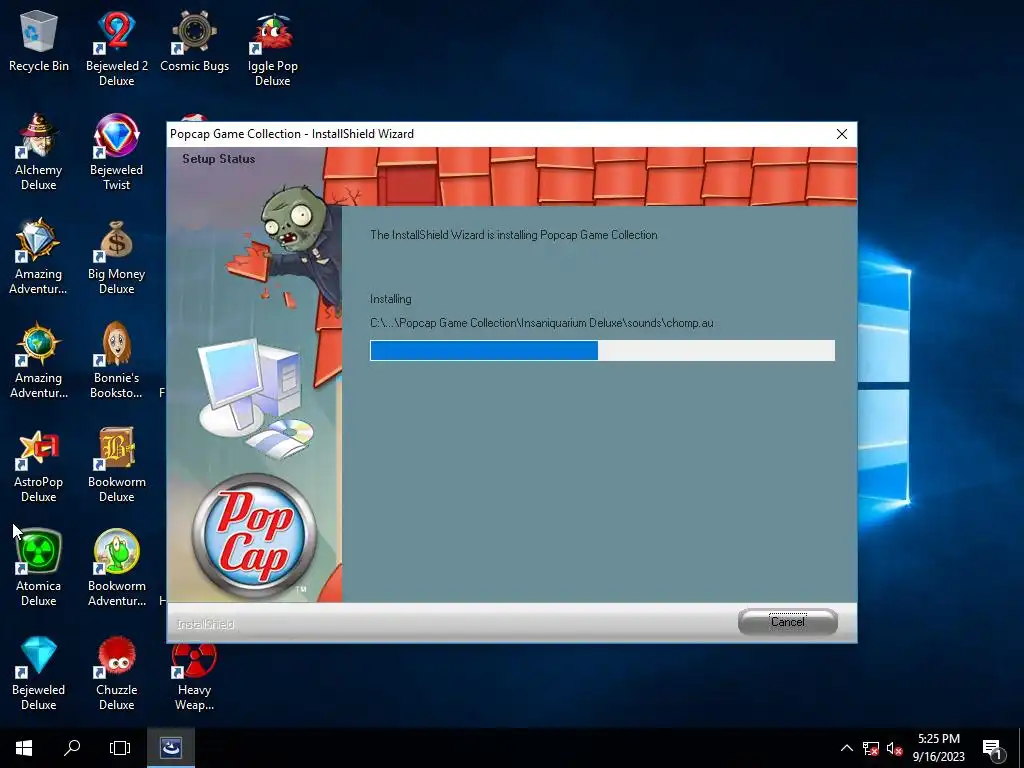Select the AstroPop Deluxe shortcut
1024x768 pixels.
(39, 464)
